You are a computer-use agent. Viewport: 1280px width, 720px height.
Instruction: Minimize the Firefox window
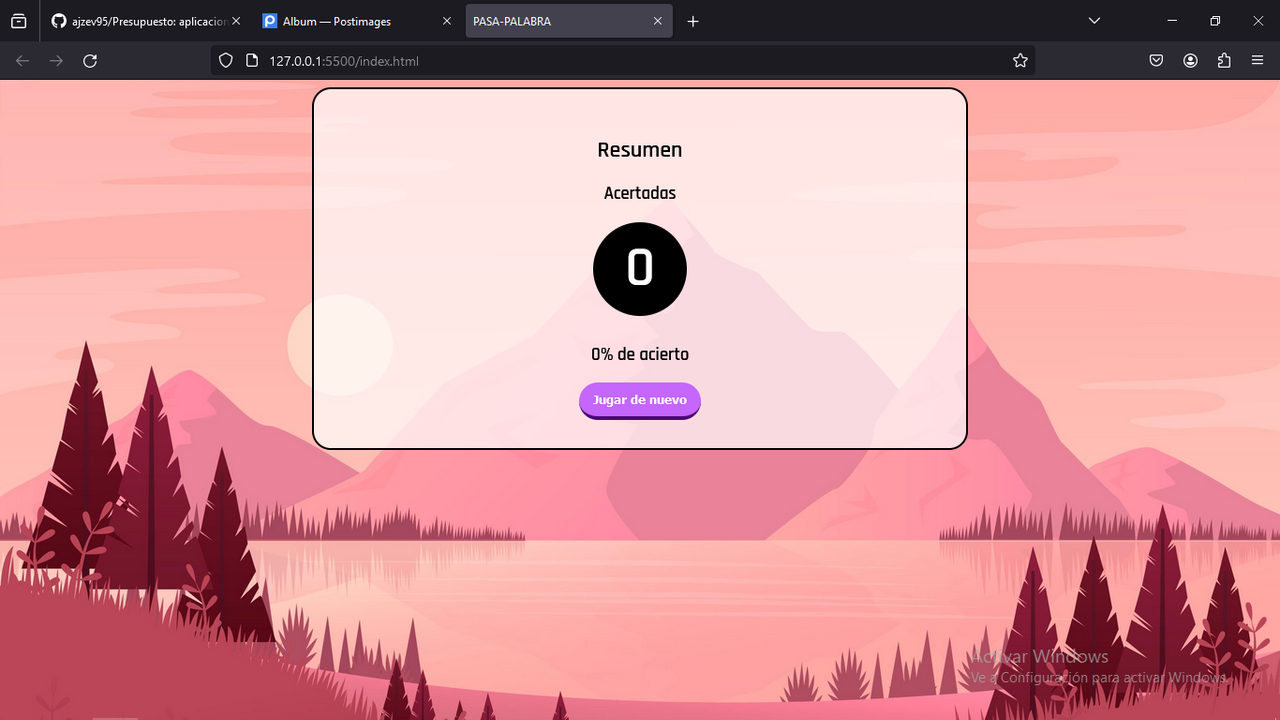click(x=1174, y=21)
